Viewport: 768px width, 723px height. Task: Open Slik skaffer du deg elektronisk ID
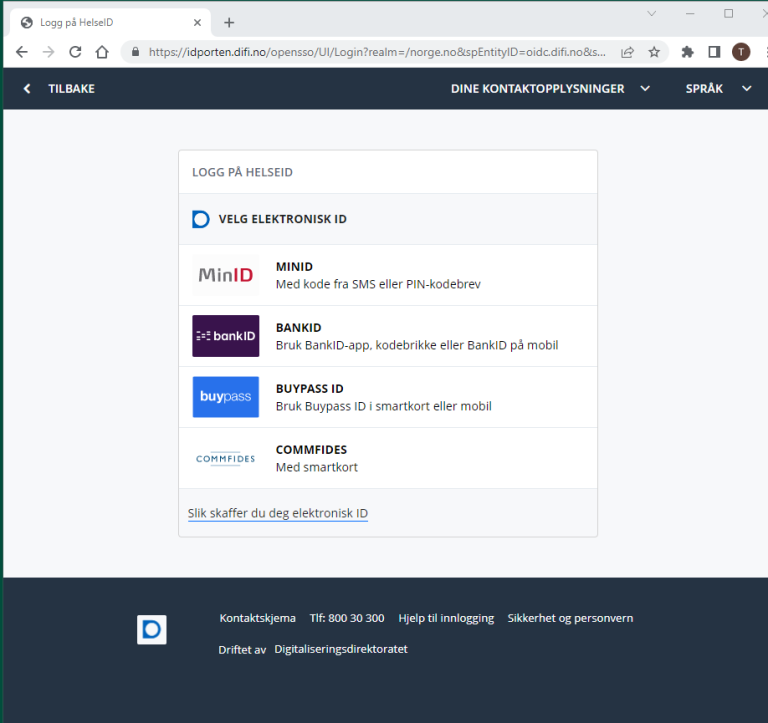(x=278, y=513)
